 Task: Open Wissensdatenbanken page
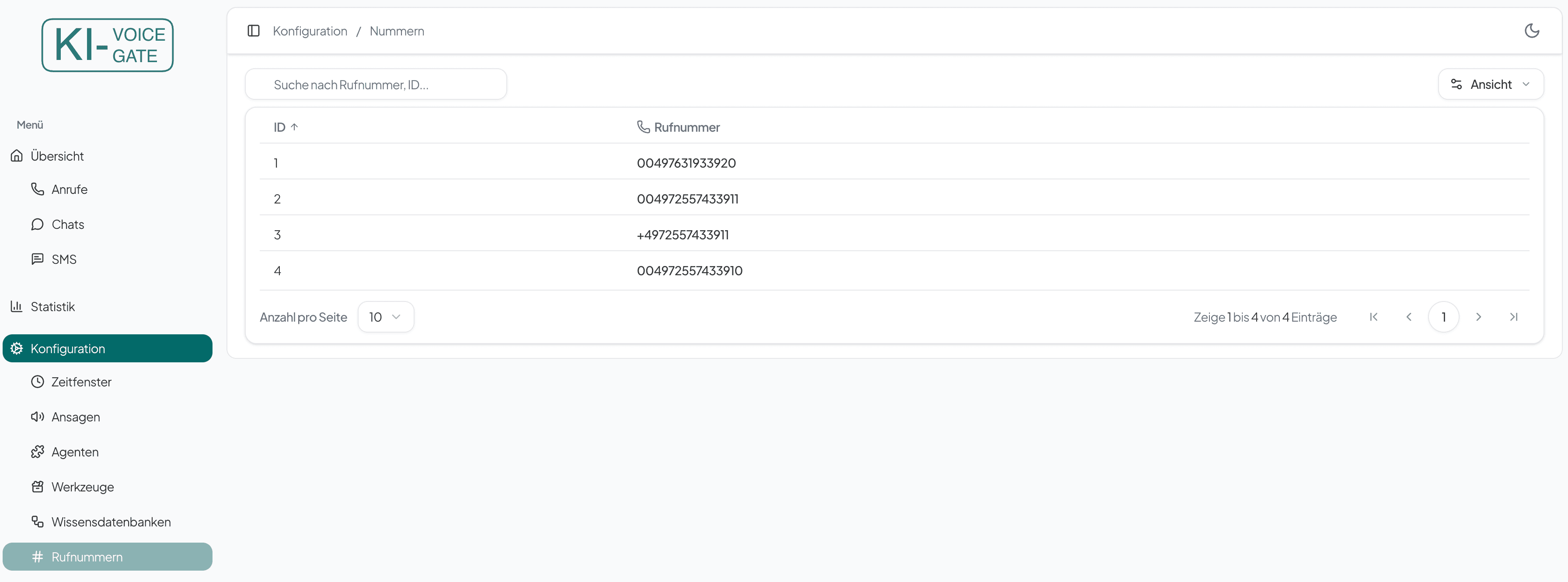[x=111, y=522]
